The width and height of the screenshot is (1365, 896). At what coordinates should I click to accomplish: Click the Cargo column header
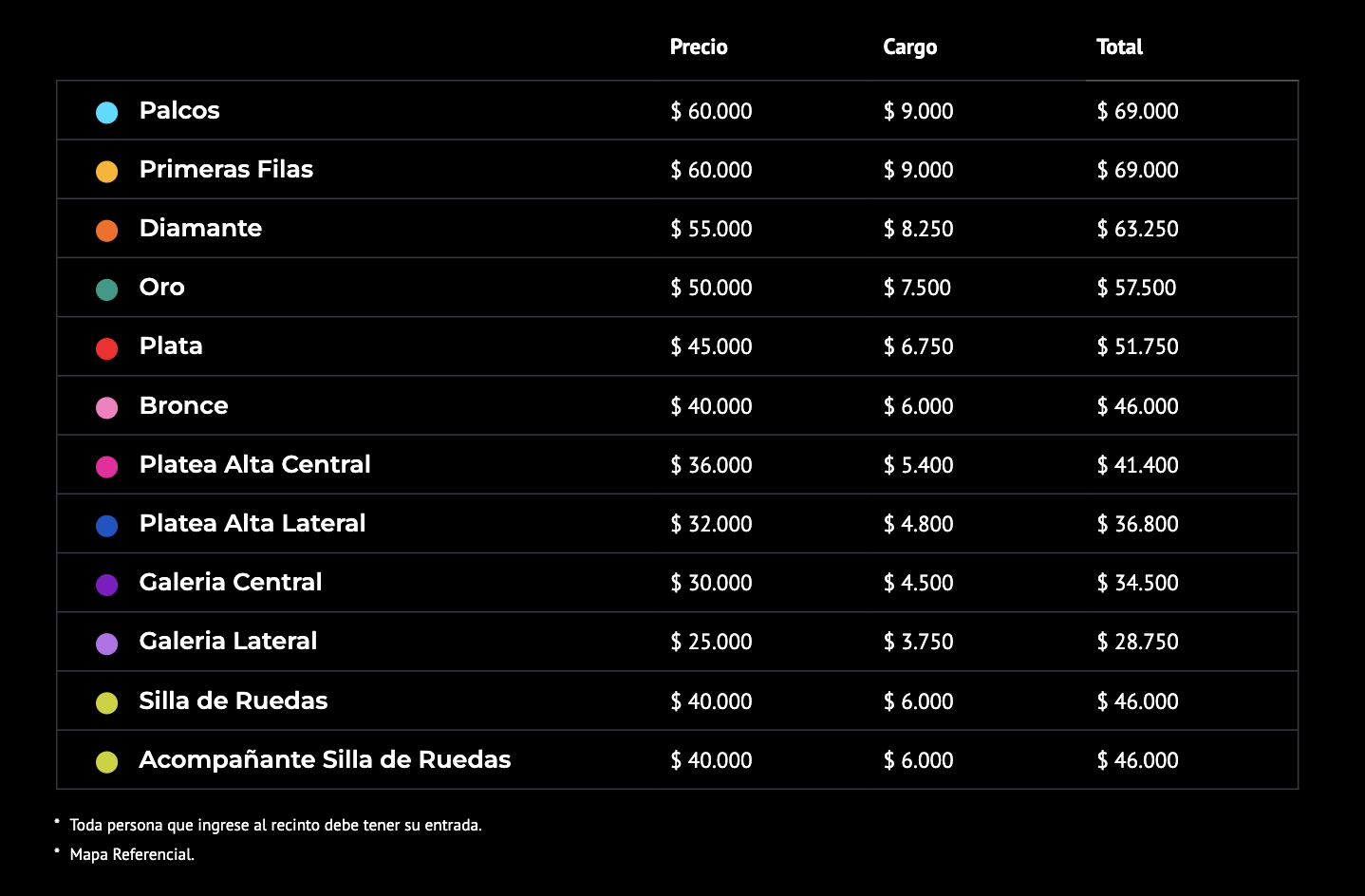coord(910,47)
